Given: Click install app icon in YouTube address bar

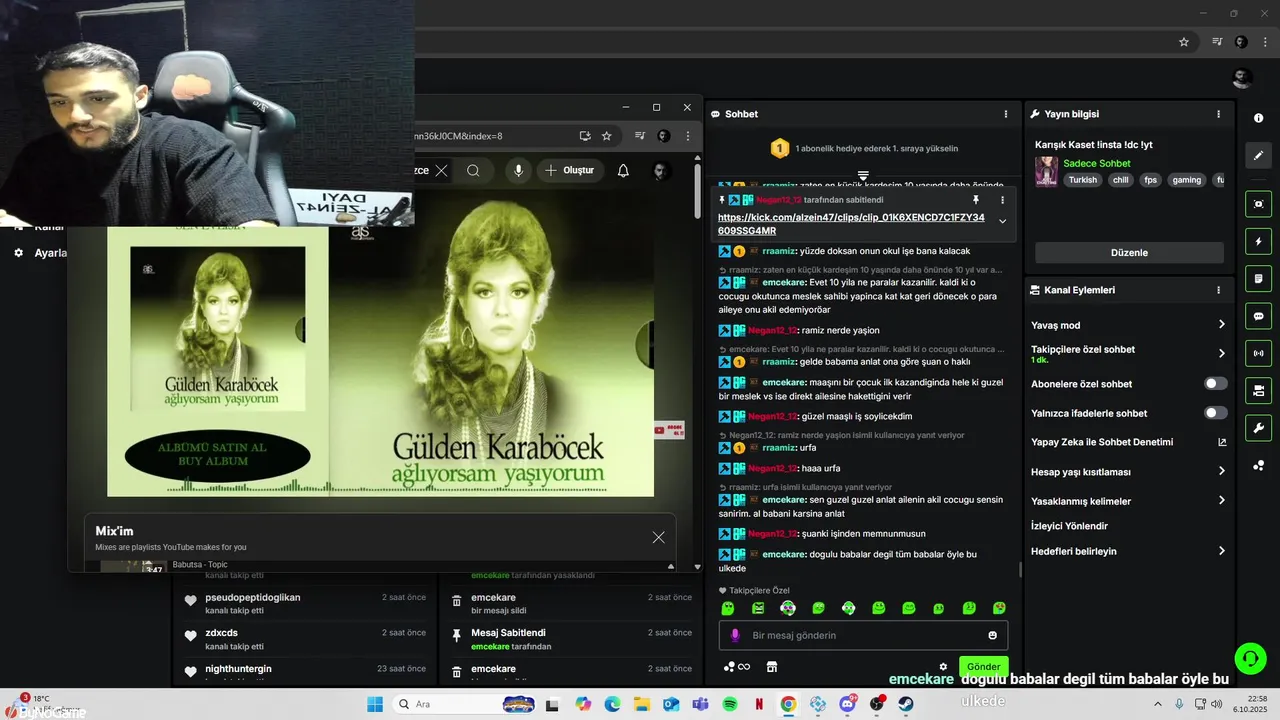Looking at the screenshot, I should coord(585,136).
